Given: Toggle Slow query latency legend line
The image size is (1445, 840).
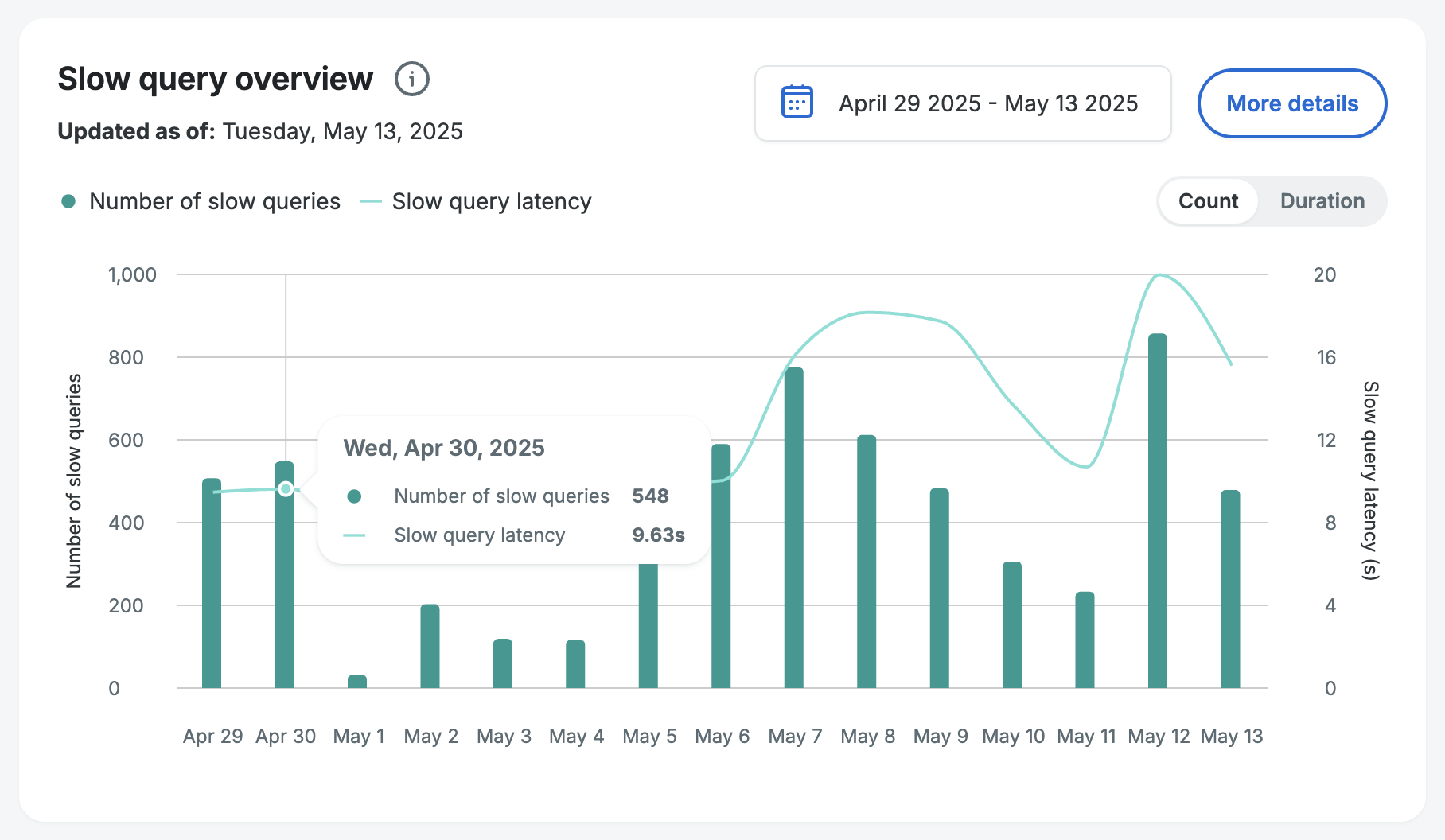Looking at the screenshot, I should point(371,202).
